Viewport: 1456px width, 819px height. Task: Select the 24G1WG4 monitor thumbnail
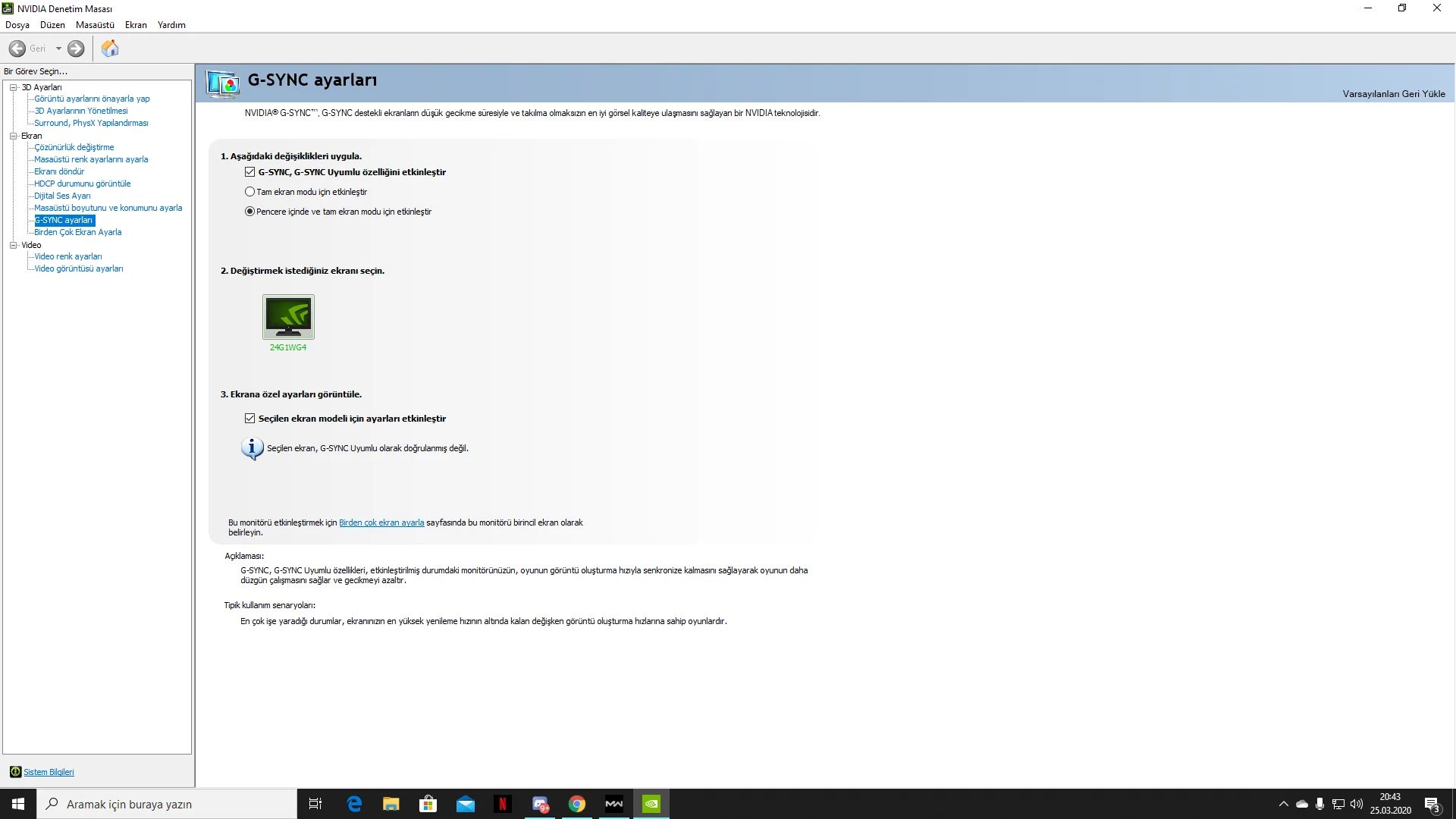pyautogui.click(x=288, y=317)
